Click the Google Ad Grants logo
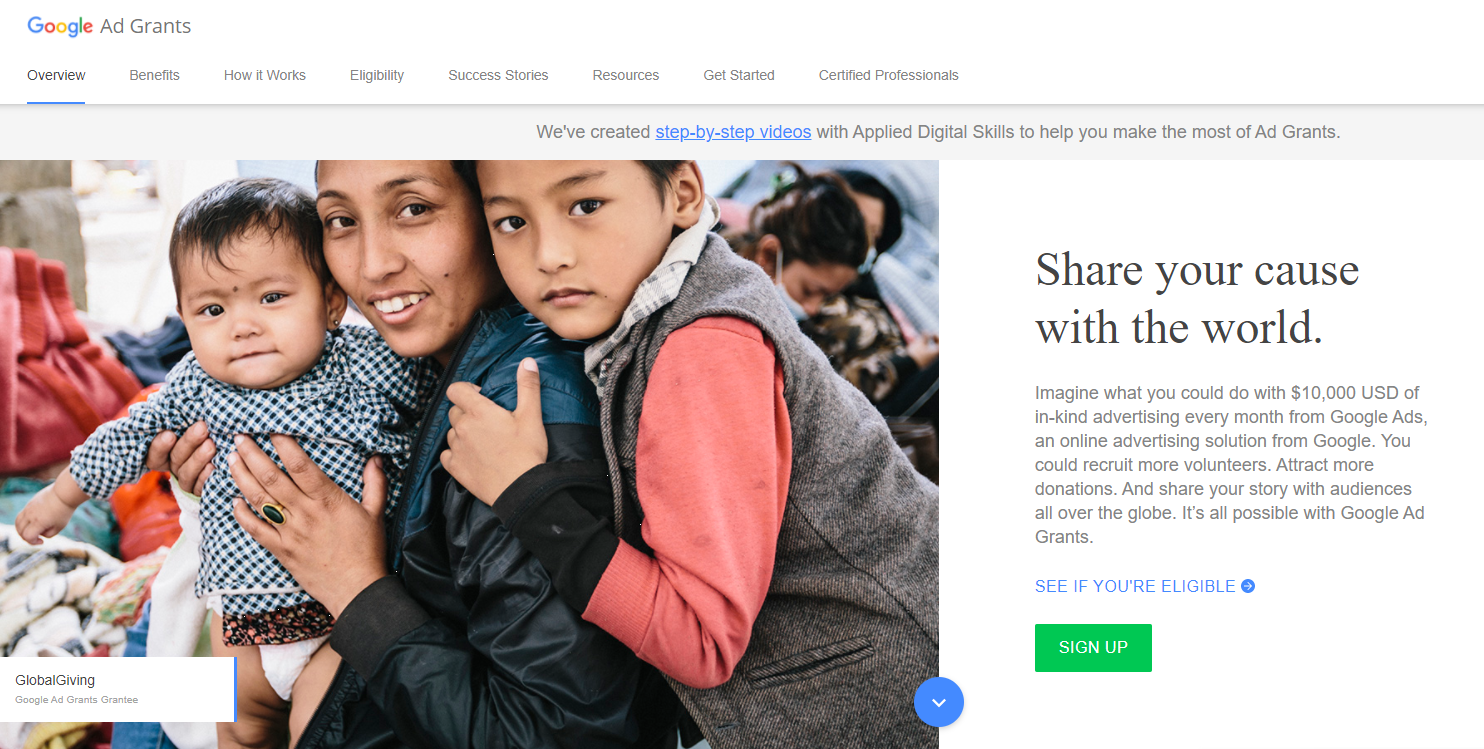Image resolution: width=1484 pixels, height=749 pixels. 109,27
